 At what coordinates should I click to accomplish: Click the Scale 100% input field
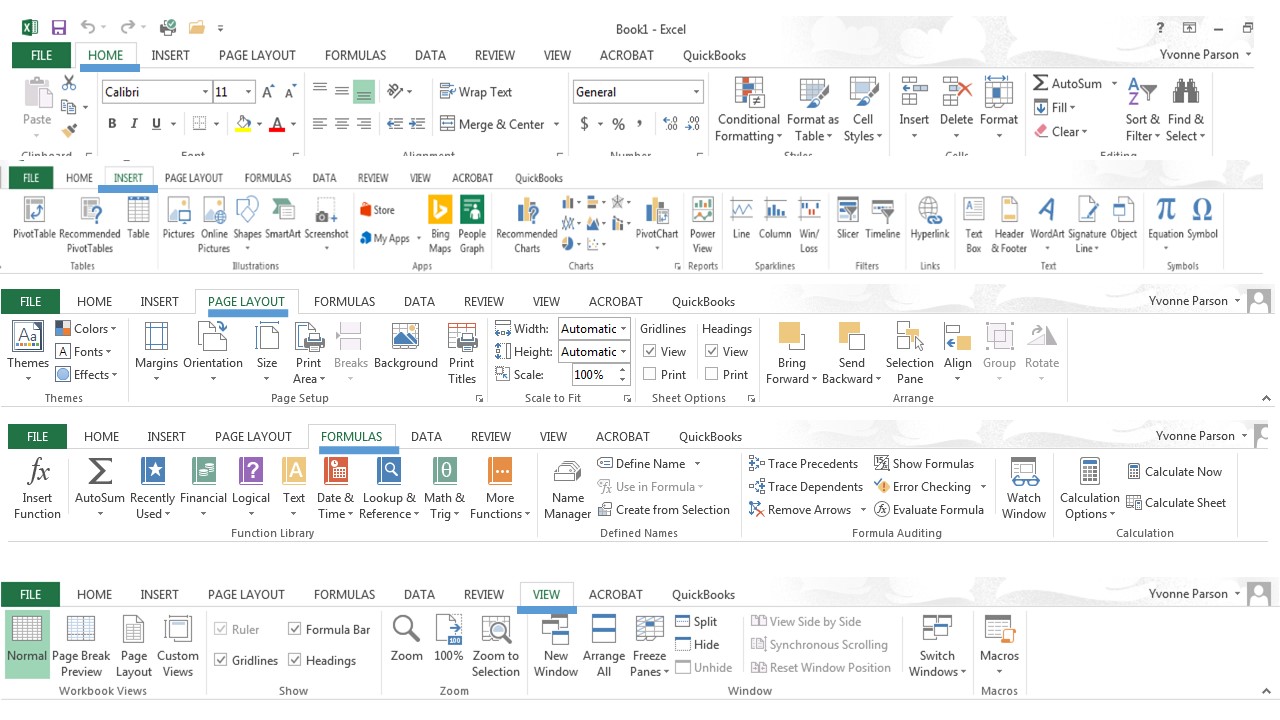[594, 374]
